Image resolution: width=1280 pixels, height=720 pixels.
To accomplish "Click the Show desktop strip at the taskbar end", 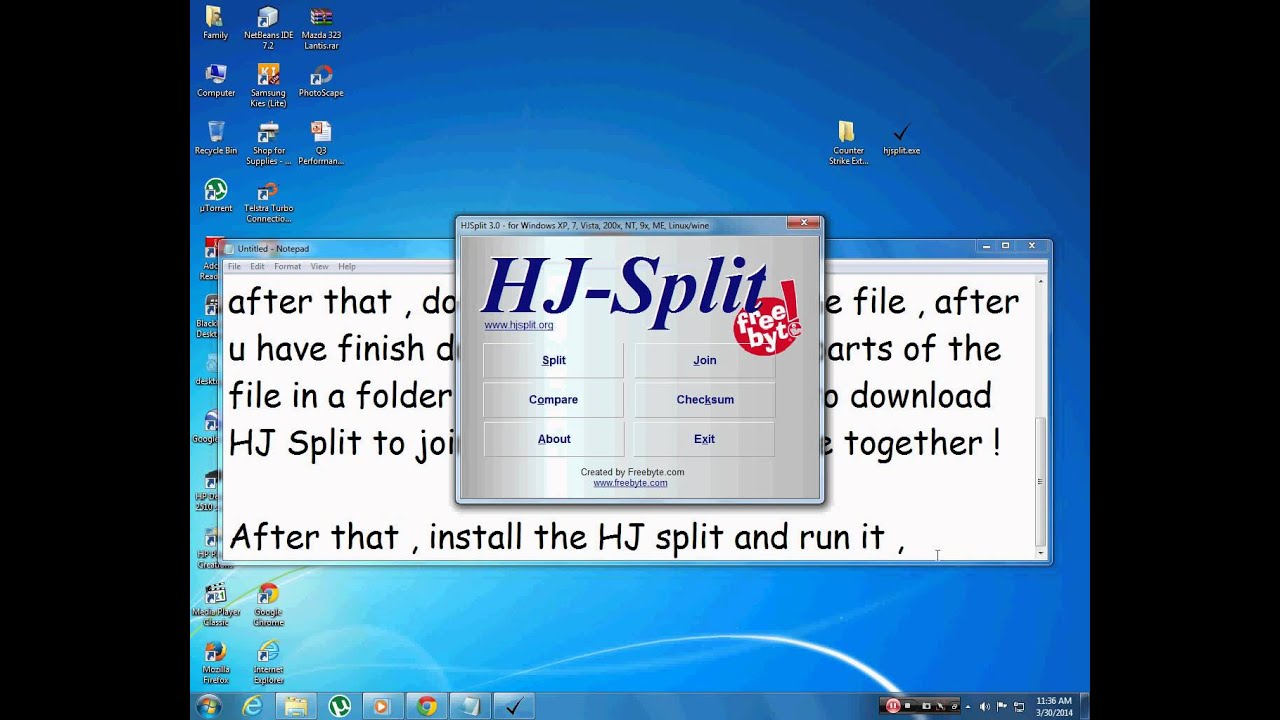I will (1085, 706).
